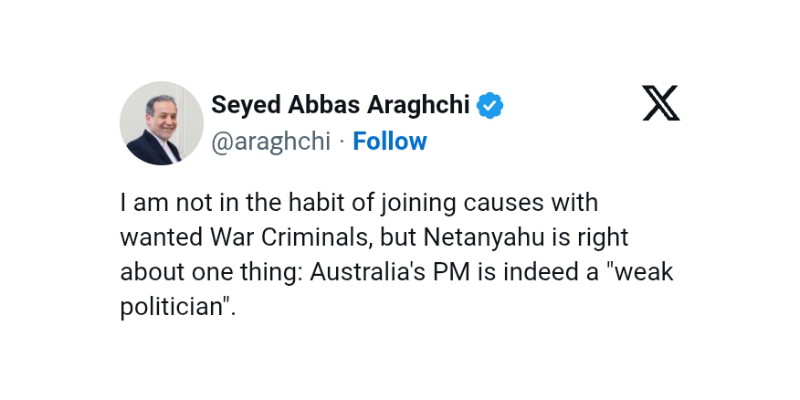This screenshot has width=800, height=400.
Task: Click the dot separator before Follow
Action: click(341, 141)
